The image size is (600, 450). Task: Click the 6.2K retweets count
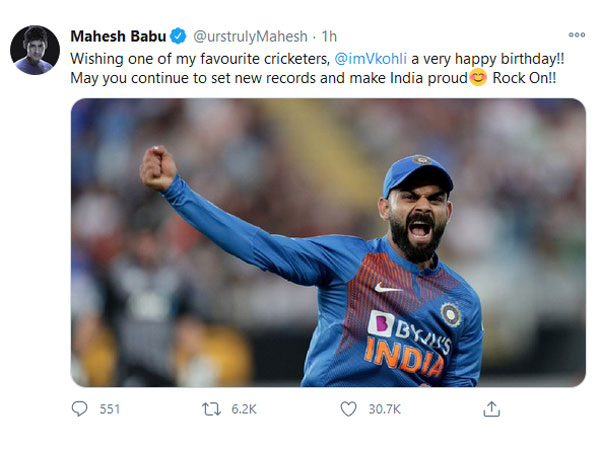click(245, 409)
